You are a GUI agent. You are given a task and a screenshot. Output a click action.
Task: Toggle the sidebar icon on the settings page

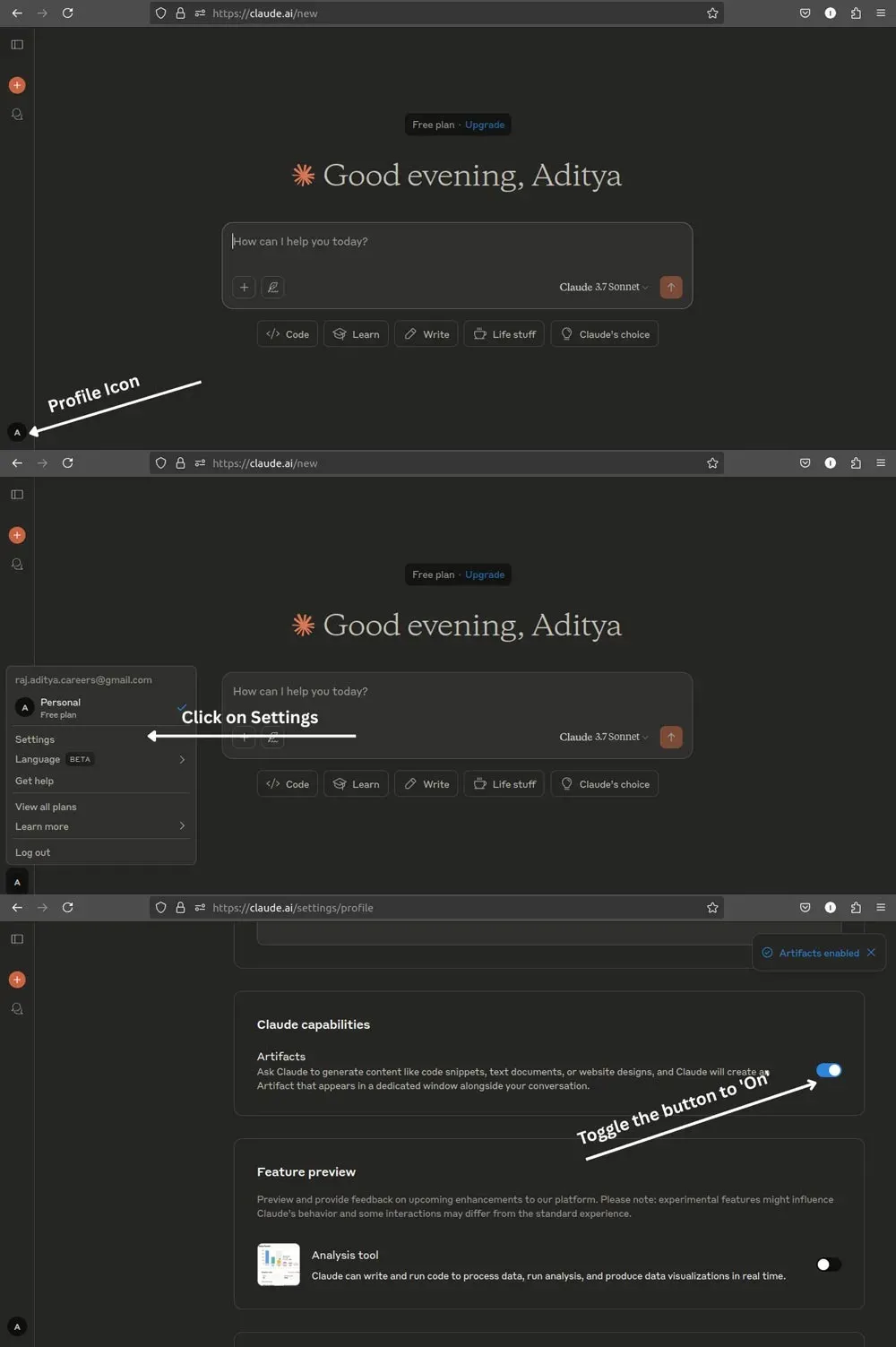point(17,939)
